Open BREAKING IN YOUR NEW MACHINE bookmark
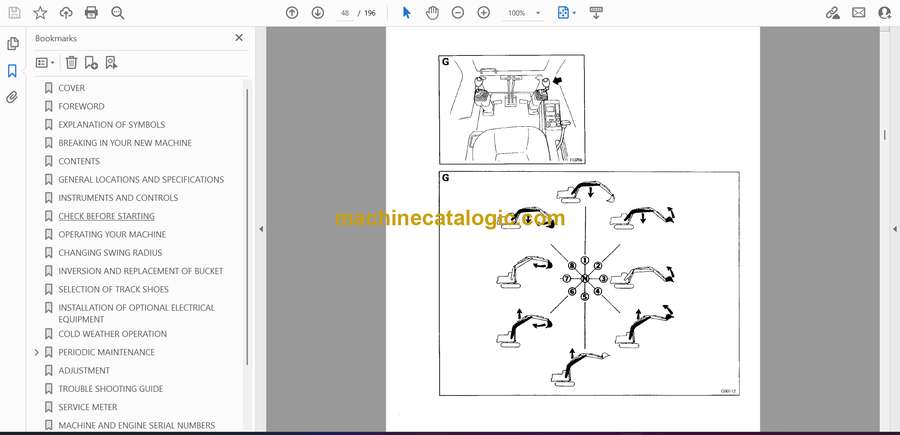 click(125, 143)
